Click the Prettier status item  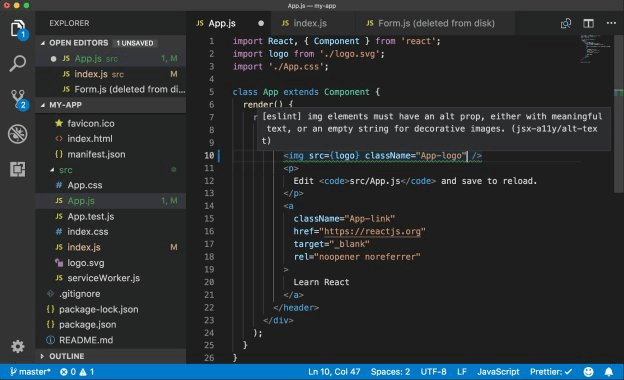pyautogui.click(x=551, y=372)
